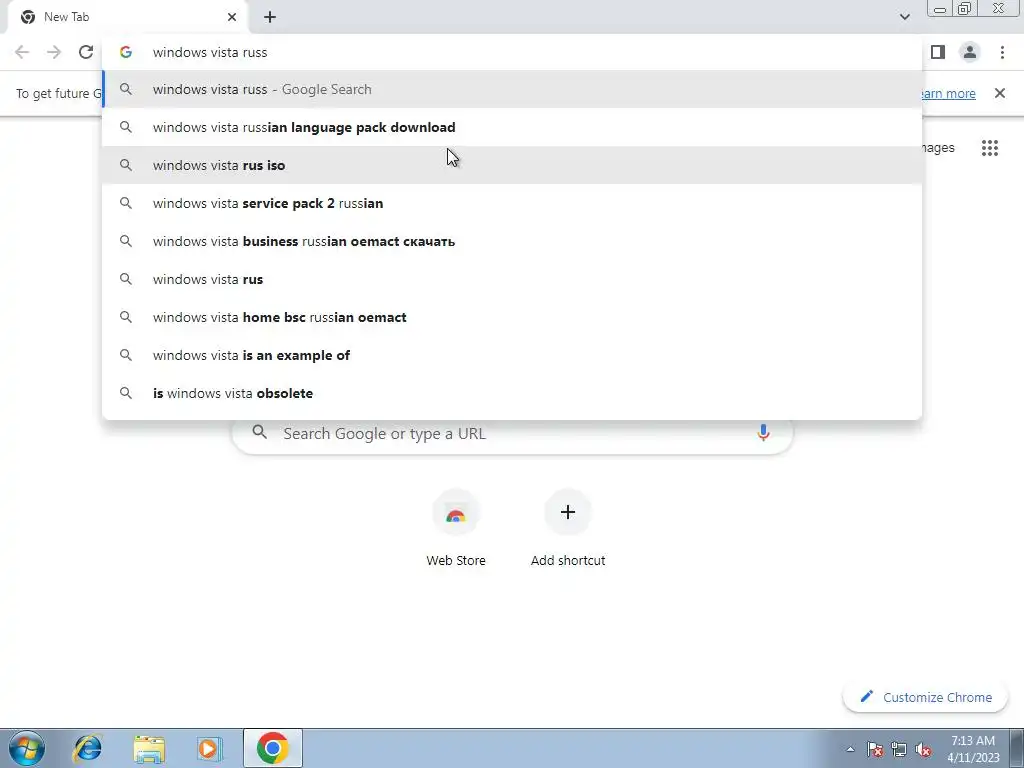
Task: Go forward using the forward arrow
Action: coord(54,52)
